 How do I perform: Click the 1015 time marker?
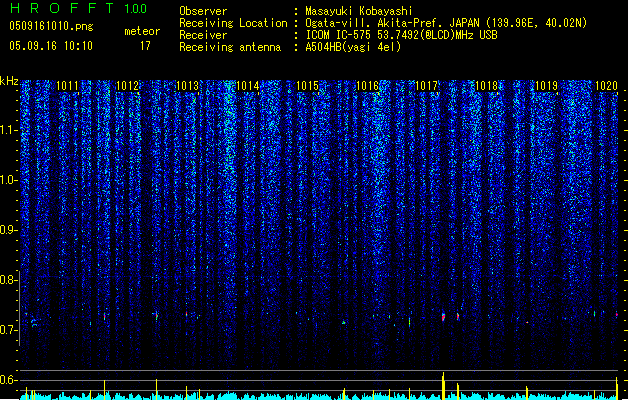click(x=307, y=86)
